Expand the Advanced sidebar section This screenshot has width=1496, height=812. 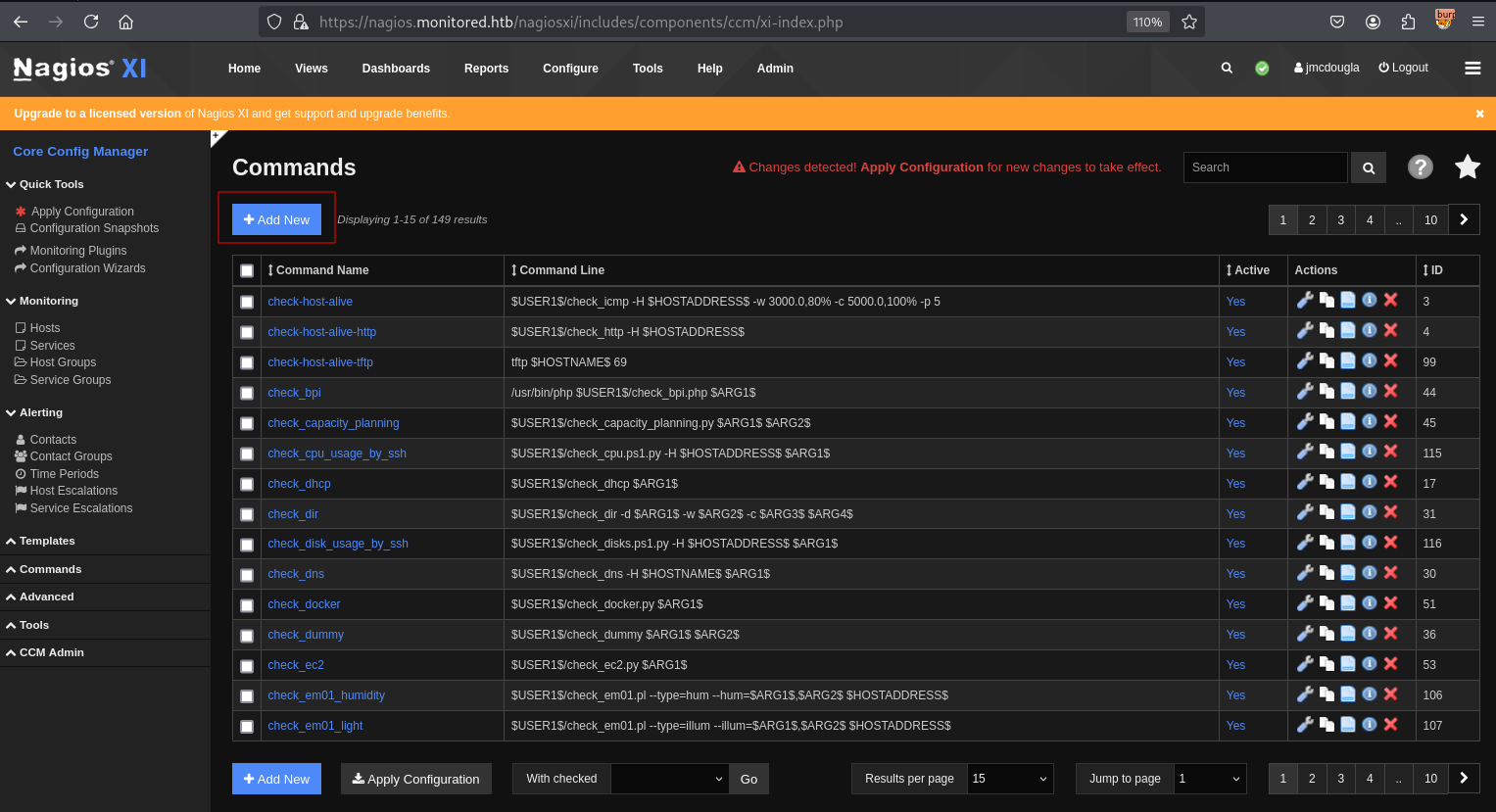coord(40,597)
